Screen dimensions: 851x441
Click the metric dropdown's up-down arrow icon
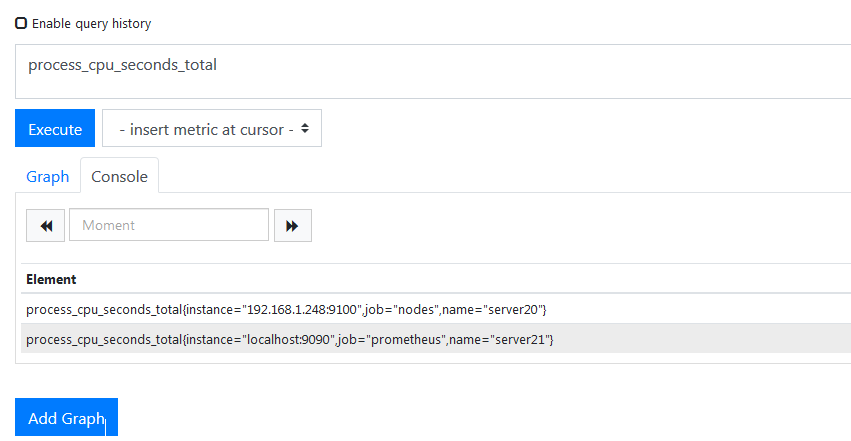[x=305, y=129]
